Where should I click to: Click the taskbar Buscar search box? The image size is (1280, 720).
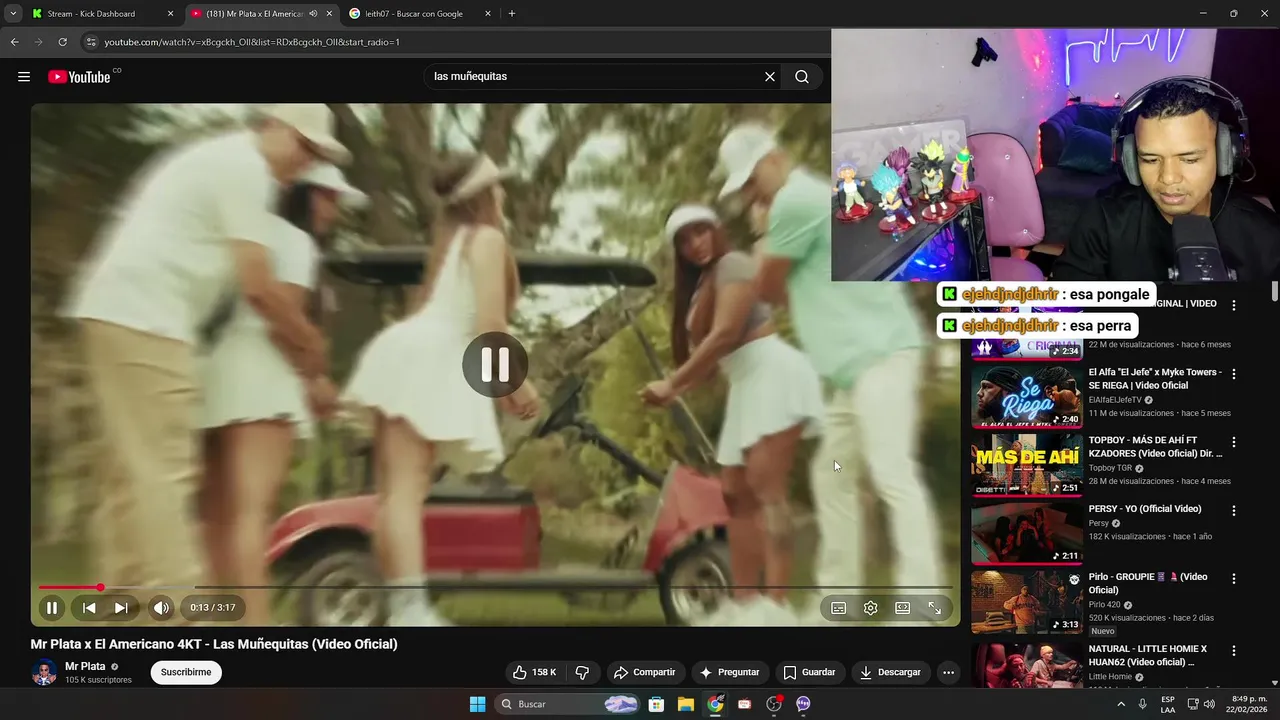coord(568,704)
